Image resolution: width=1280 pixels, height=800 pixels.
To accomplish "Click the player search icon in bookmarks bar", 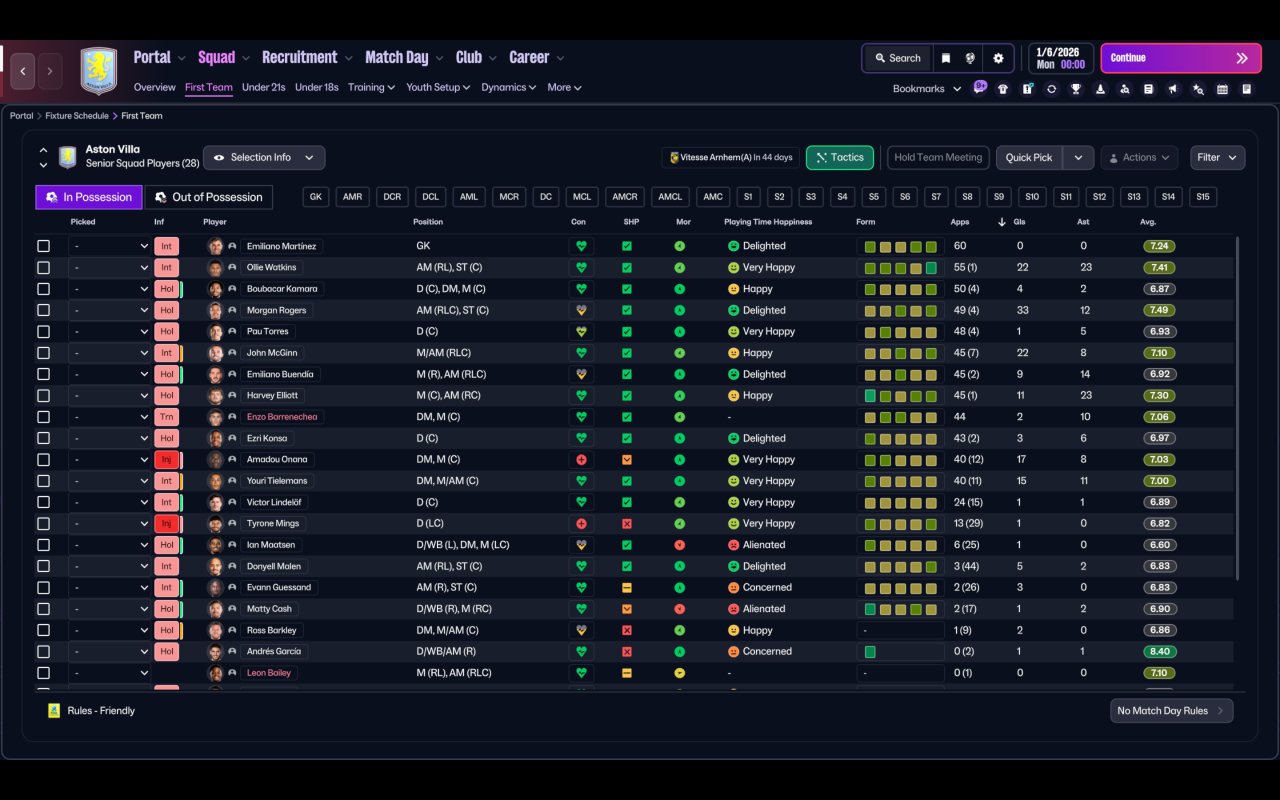I will click(1125, 89).
